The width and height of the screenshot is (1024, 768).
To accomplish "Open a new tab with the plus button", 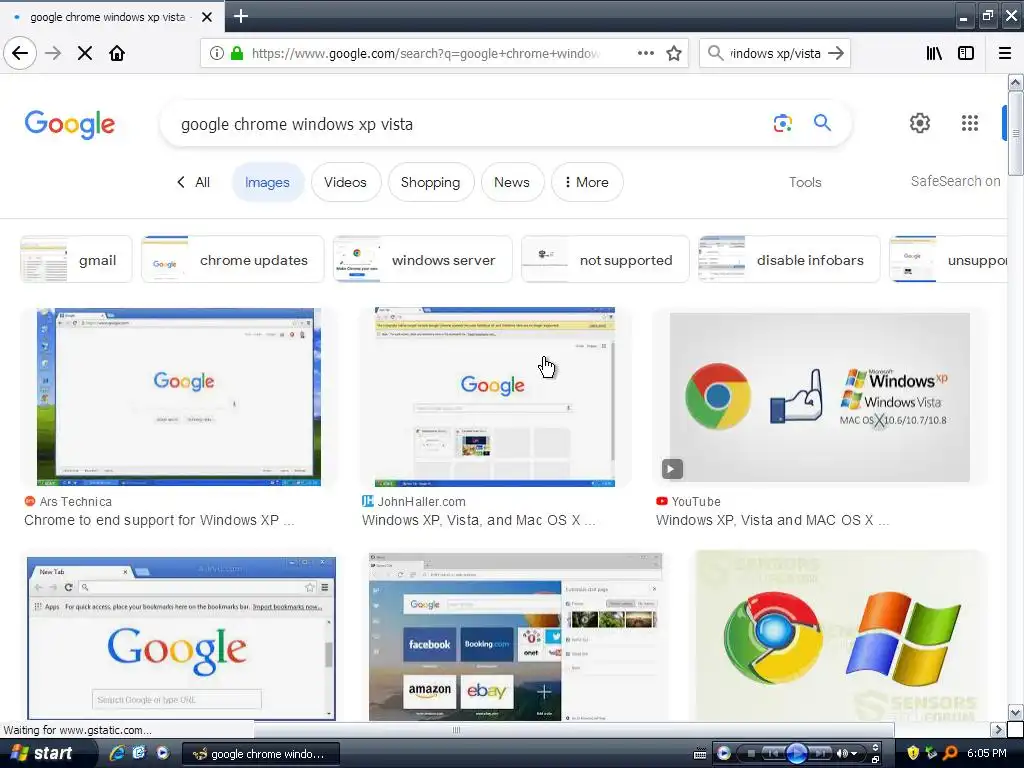I will coord(240,16).
